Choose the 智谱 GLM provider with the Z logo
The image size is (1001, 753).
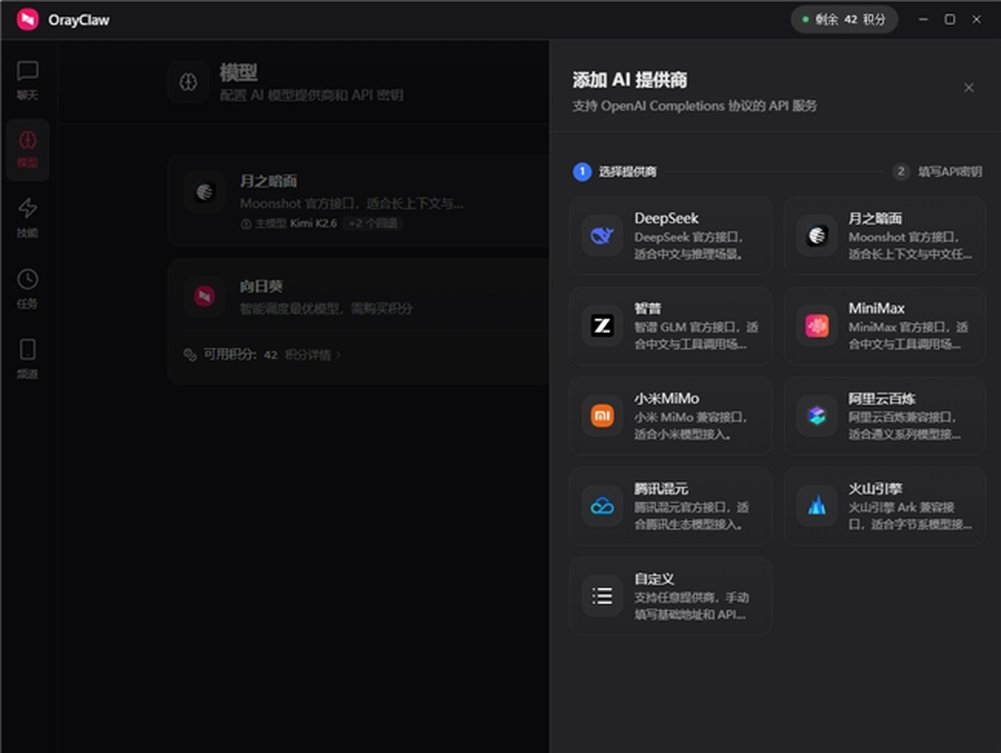click(670, 326)
